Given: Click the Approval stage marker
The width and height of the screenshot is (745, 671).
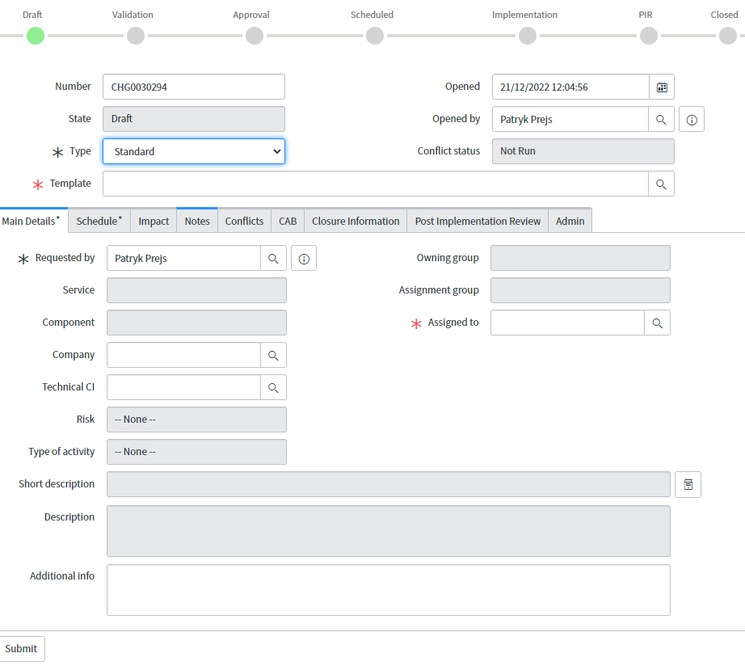Looking at the screenshot, I should [x=255, y=36].
